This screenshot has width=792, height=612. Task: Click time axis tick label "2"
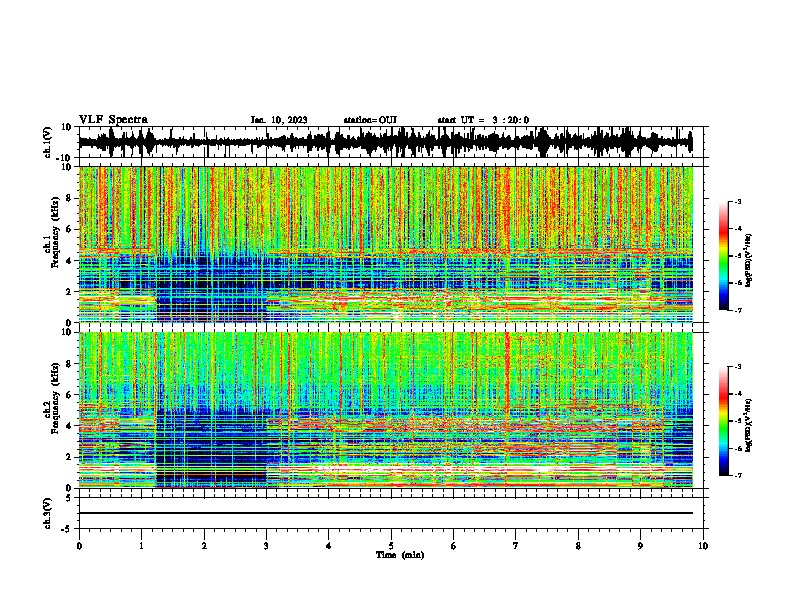coord(204,546)
